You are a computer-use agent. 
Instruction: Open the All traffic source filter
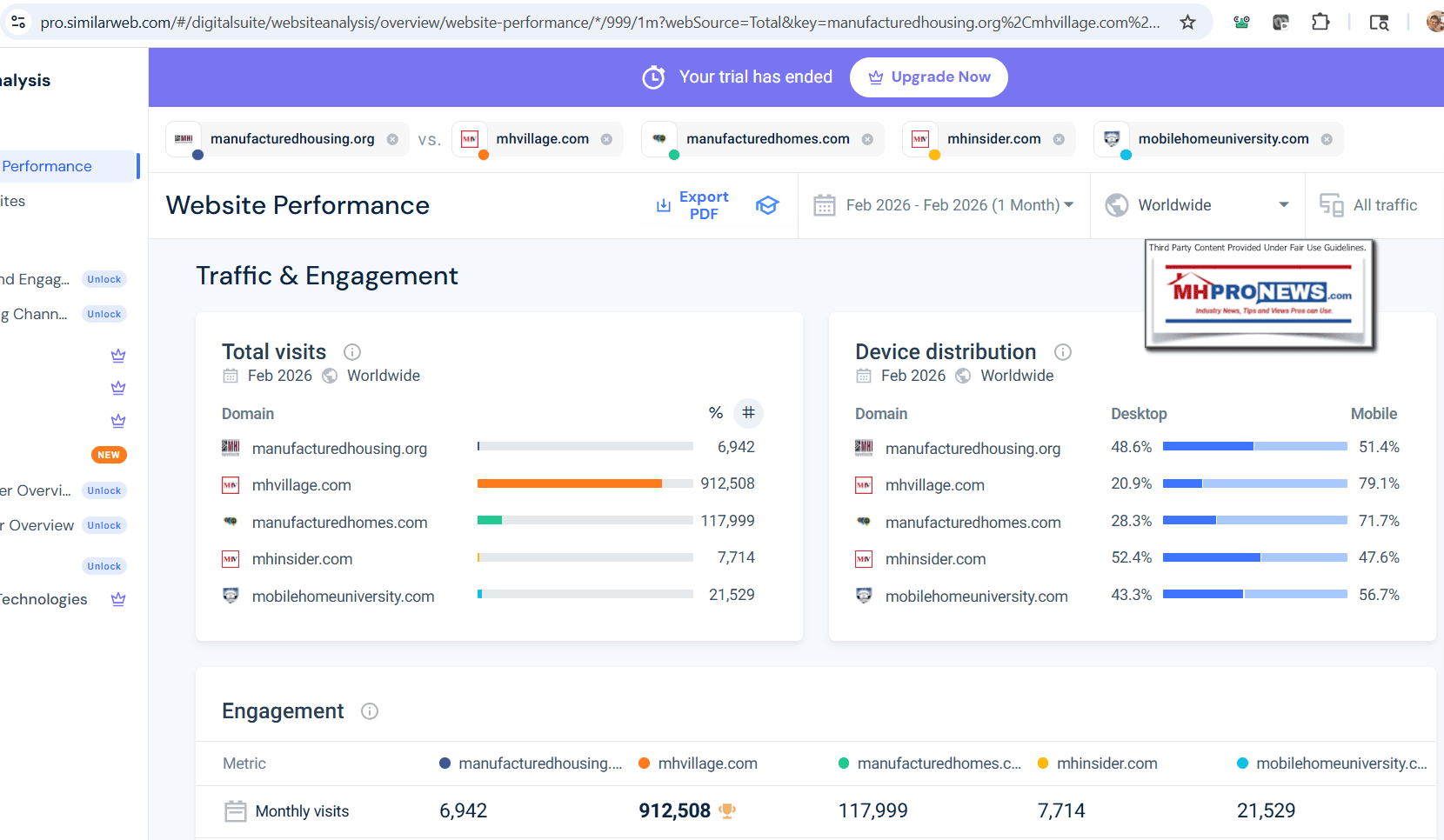[1369, 205]
